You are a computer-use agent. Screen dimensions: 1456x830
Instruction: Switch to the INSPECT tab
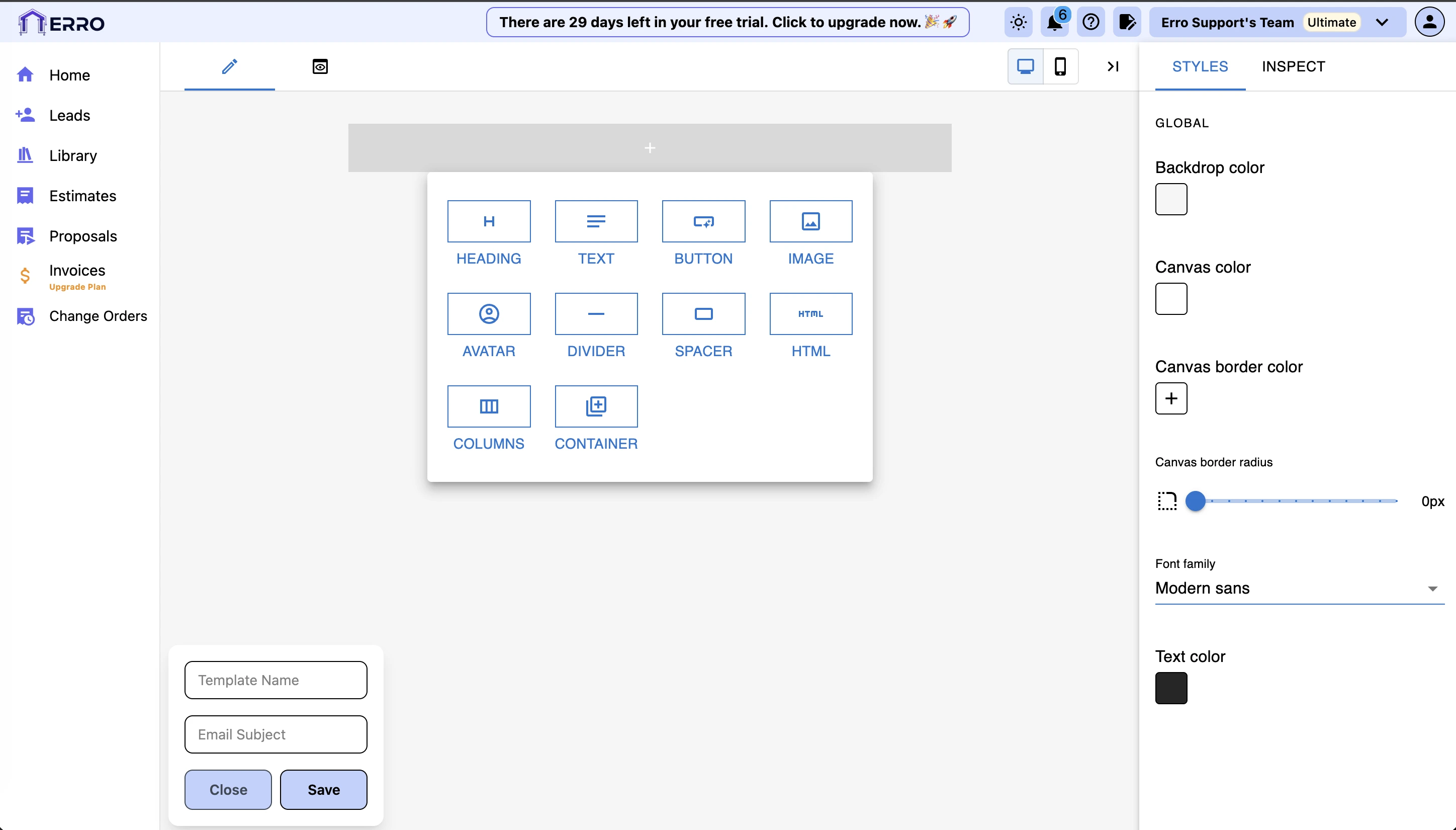tap(1293, 67)
